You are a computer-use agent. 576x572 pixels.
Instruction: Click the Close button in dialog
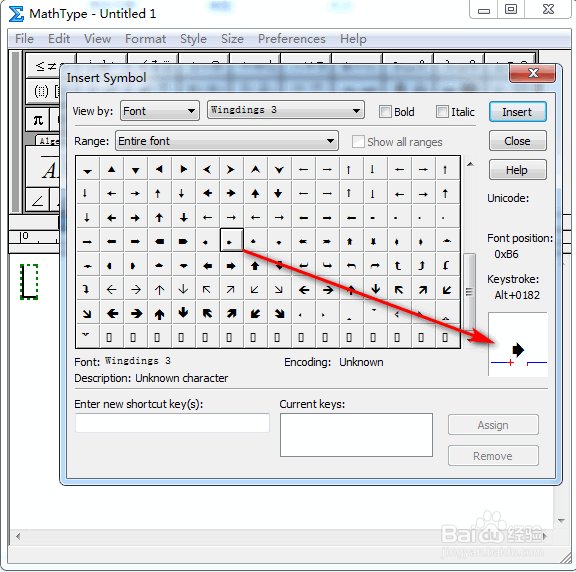pos(518,141)
